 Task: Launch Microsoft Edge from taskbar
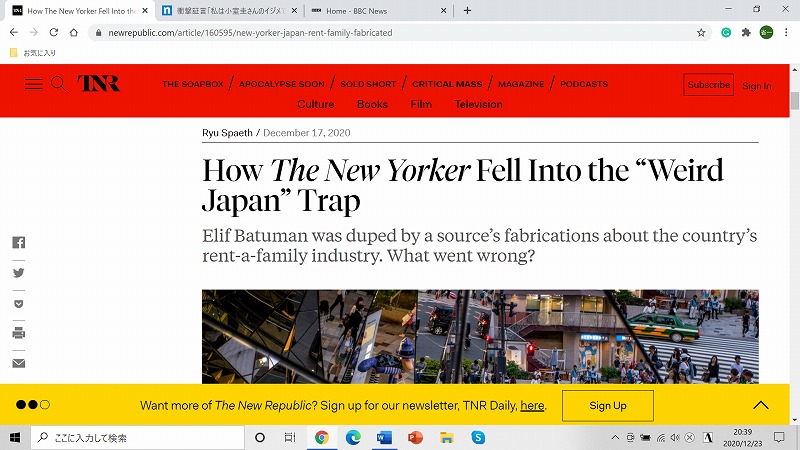353,437
